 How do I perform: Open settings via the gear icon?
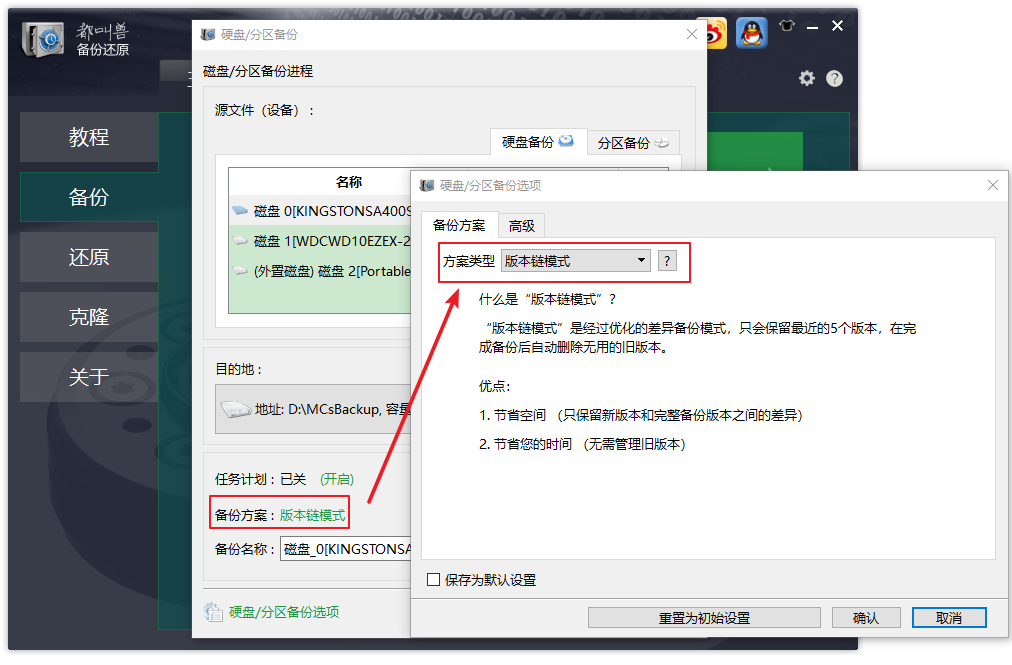pyautogui.click(x=807, y=78)
